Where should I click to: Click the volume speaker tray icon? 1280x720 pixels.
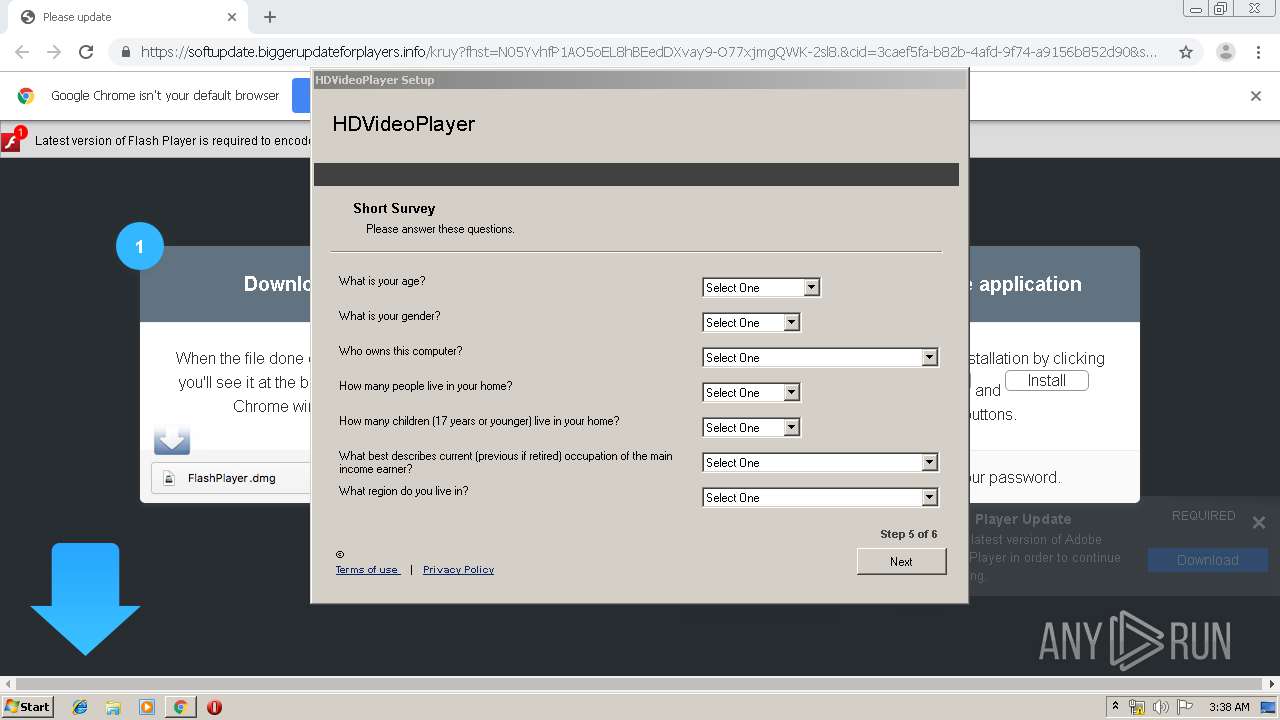[x=1161, y=707]
